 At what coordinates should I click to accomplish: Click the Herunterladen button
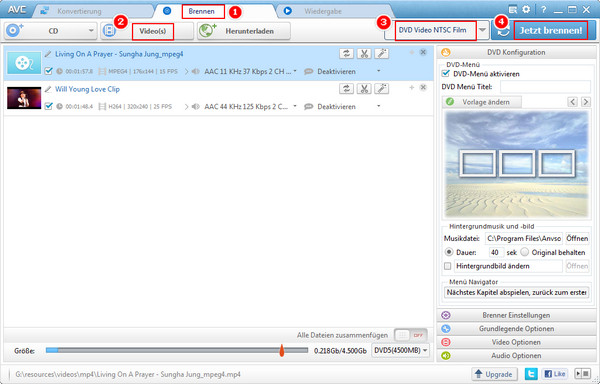[x=244, y=31]
